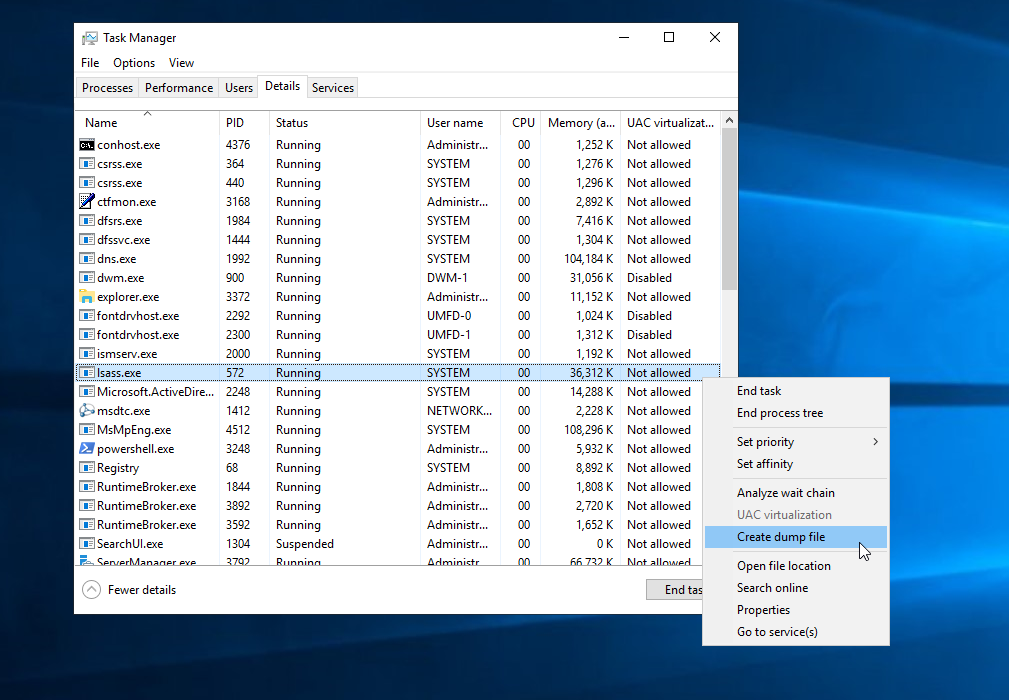The image size is (1009, 700).
Task: Open the Options menu
Action: pos(134,63)
